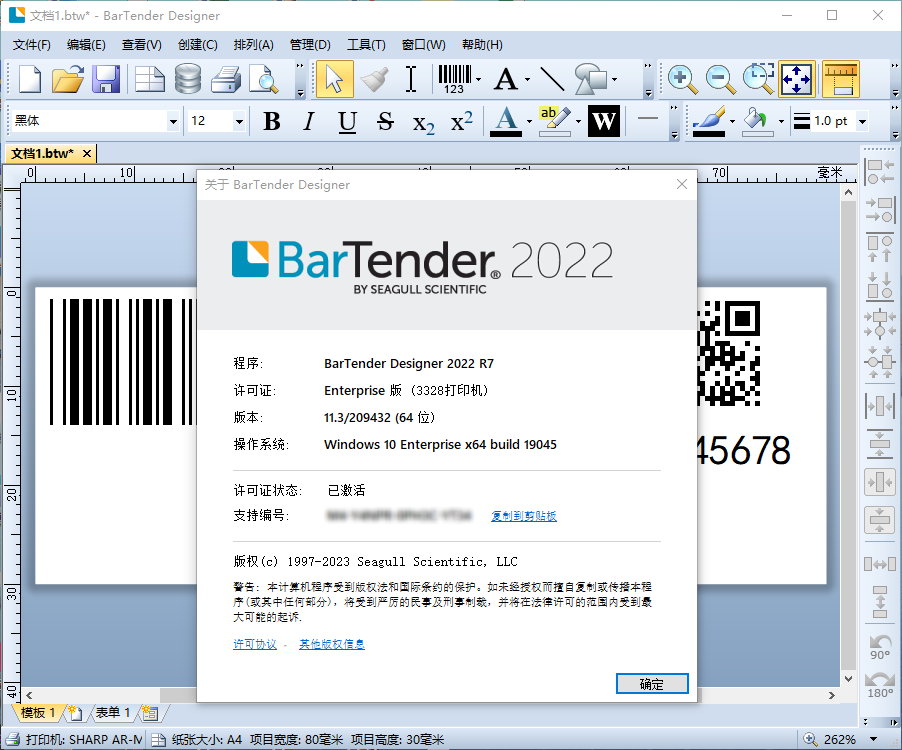Viewport: 902px width, 750px height.
Task: Choose the barcode creation tool
Action: point(454,79)
